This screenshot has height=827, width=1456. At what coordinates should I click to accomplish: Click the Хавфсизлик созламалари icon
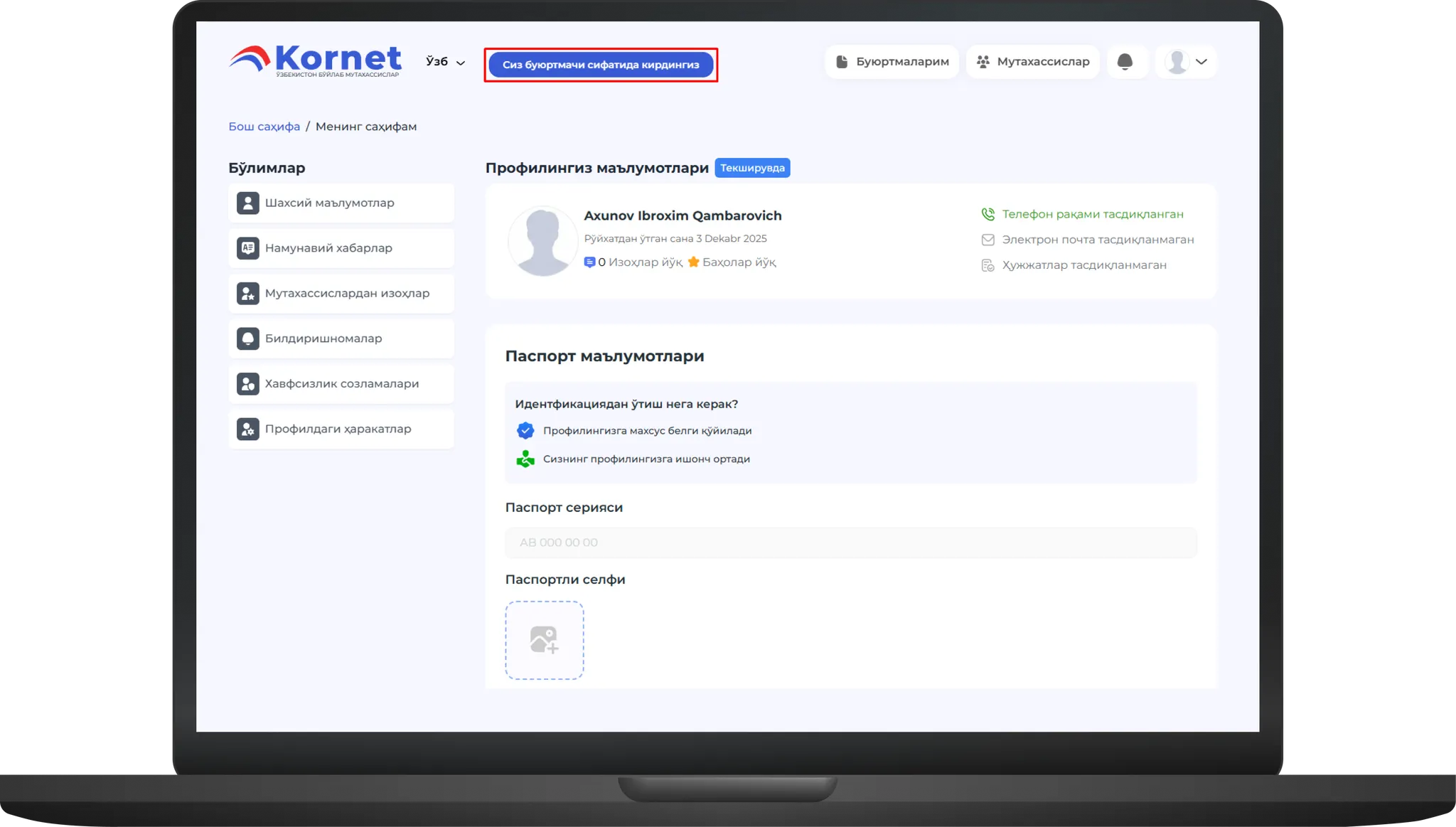click(247, 384)
